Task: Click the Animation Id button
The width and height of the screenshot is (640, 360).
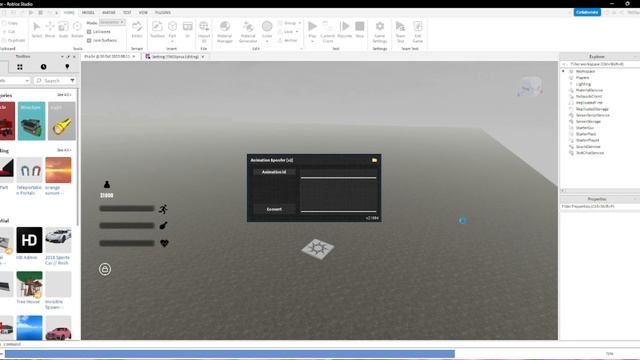Action: [274, 172]
